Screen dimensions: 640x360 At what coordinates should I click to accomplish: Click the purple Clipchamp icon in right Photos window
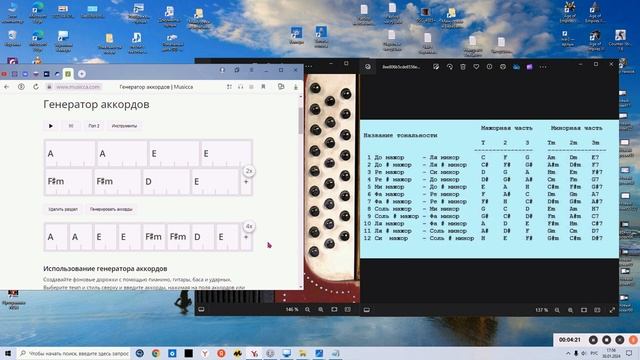tap(529, 67)
